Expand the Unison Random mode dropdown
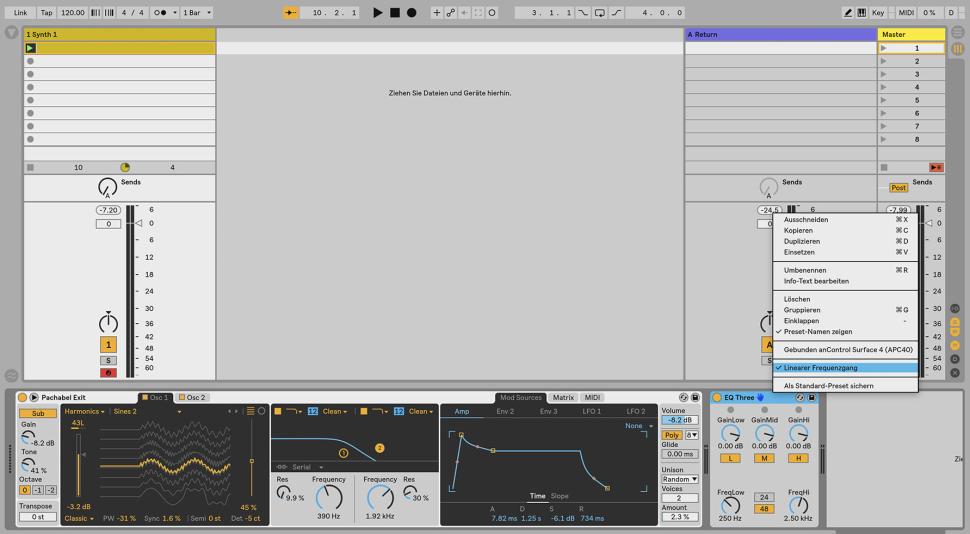Screen dimensions: 970x534 679,478
